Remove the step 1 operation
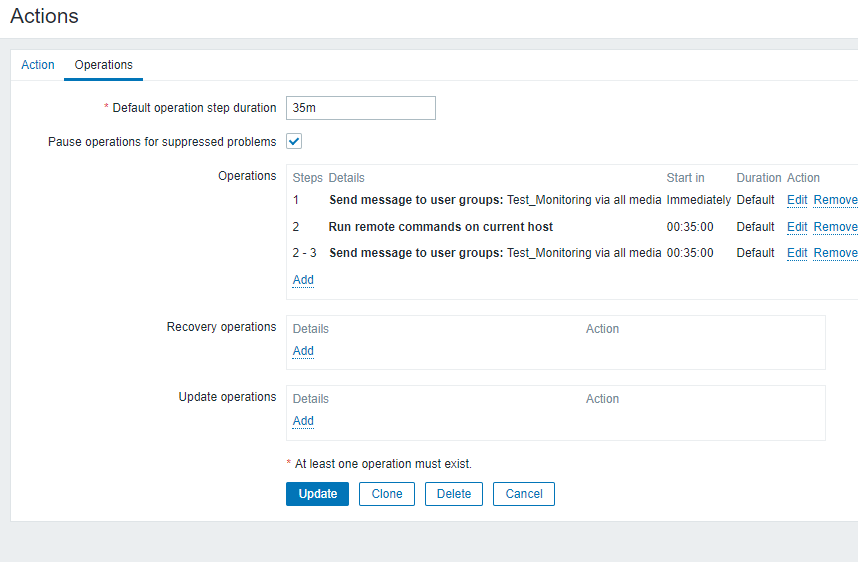 point(835,200)
